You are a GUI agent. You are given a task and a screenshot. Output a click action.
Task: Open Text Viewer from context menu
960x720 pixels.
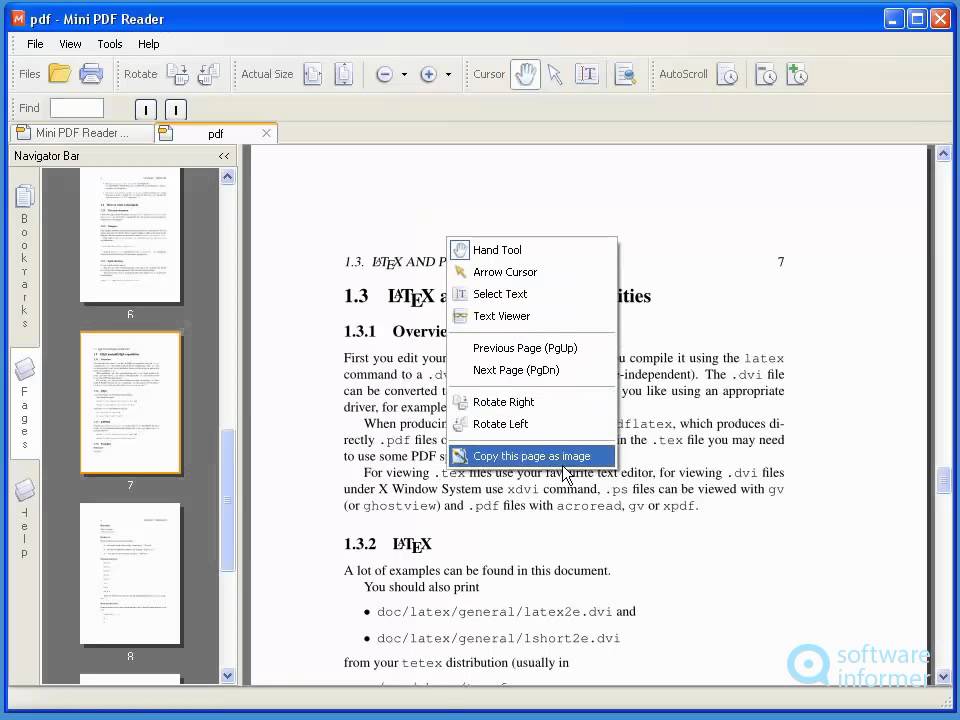pyautogui.click(x=532, y=316)
